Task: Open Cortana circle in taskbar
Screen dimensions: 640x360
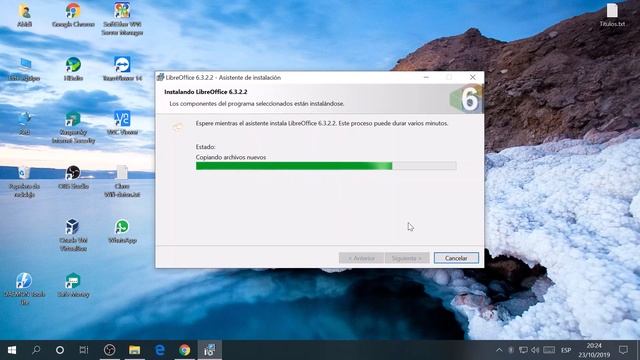Action: (x=60, y=350)
